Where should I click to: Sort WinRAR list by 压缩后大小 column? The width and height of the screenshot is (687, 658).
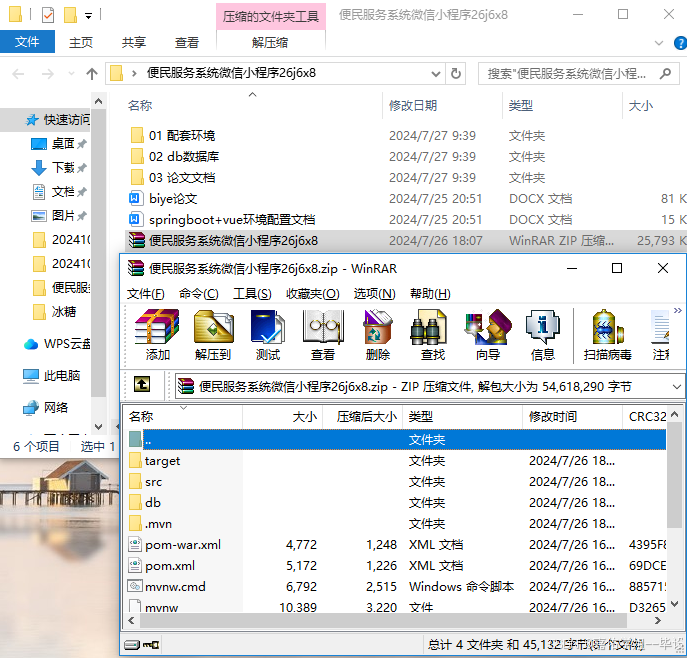[363, 417]
